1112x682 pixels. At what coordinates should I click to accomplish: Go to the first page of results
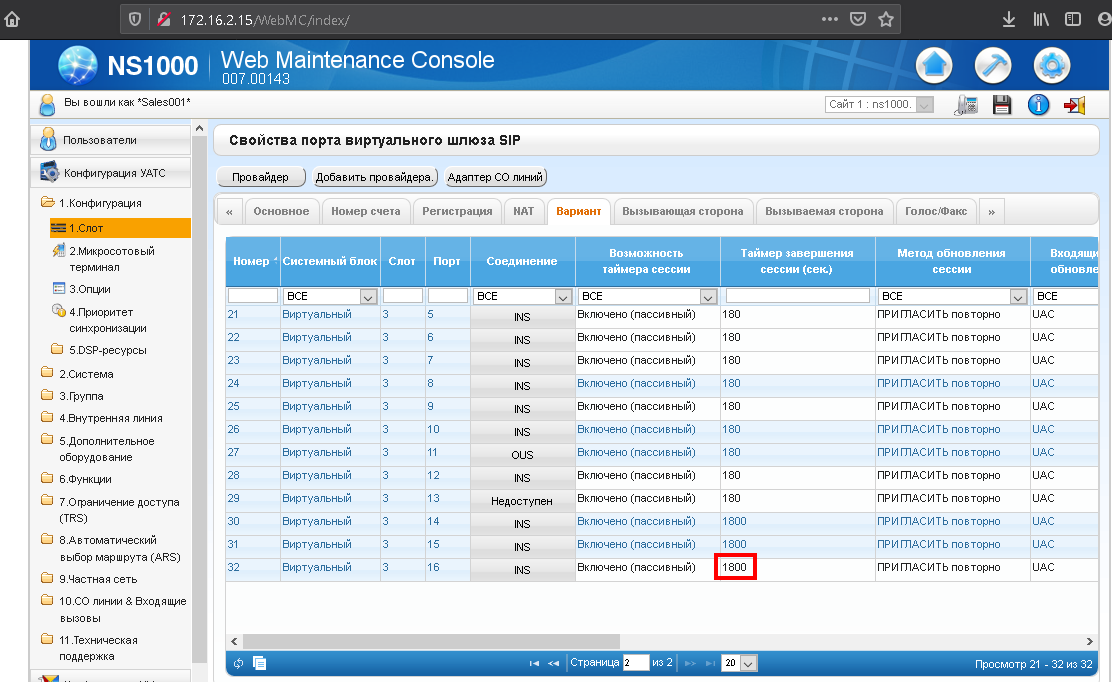click(534, 663)
